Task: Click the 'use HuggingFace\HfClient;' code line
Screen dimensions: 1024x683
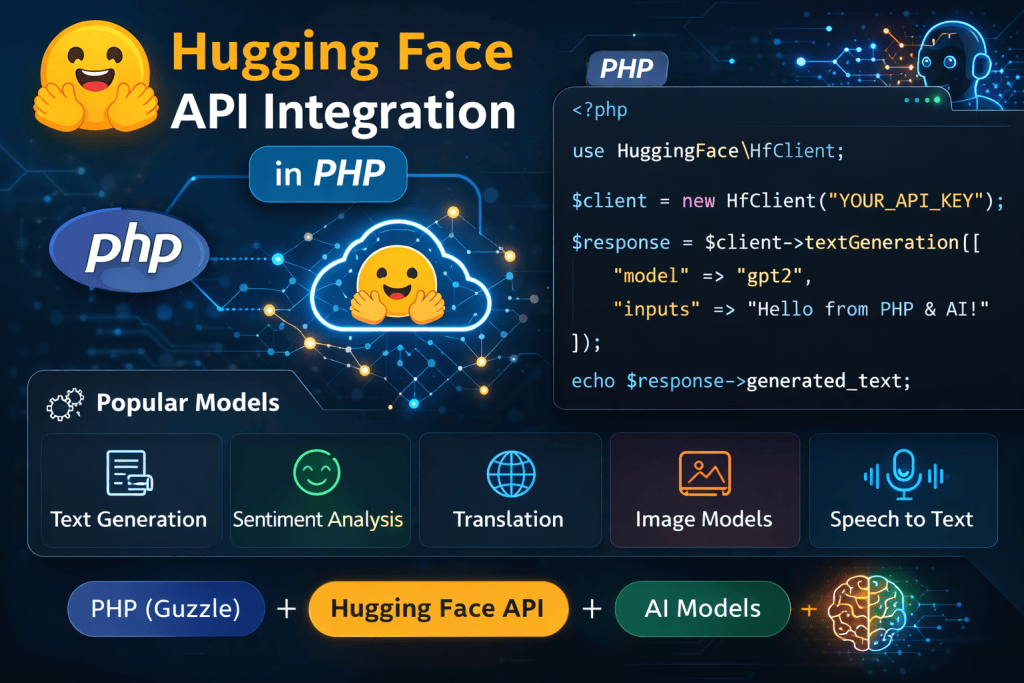Action: pos(708,151)
